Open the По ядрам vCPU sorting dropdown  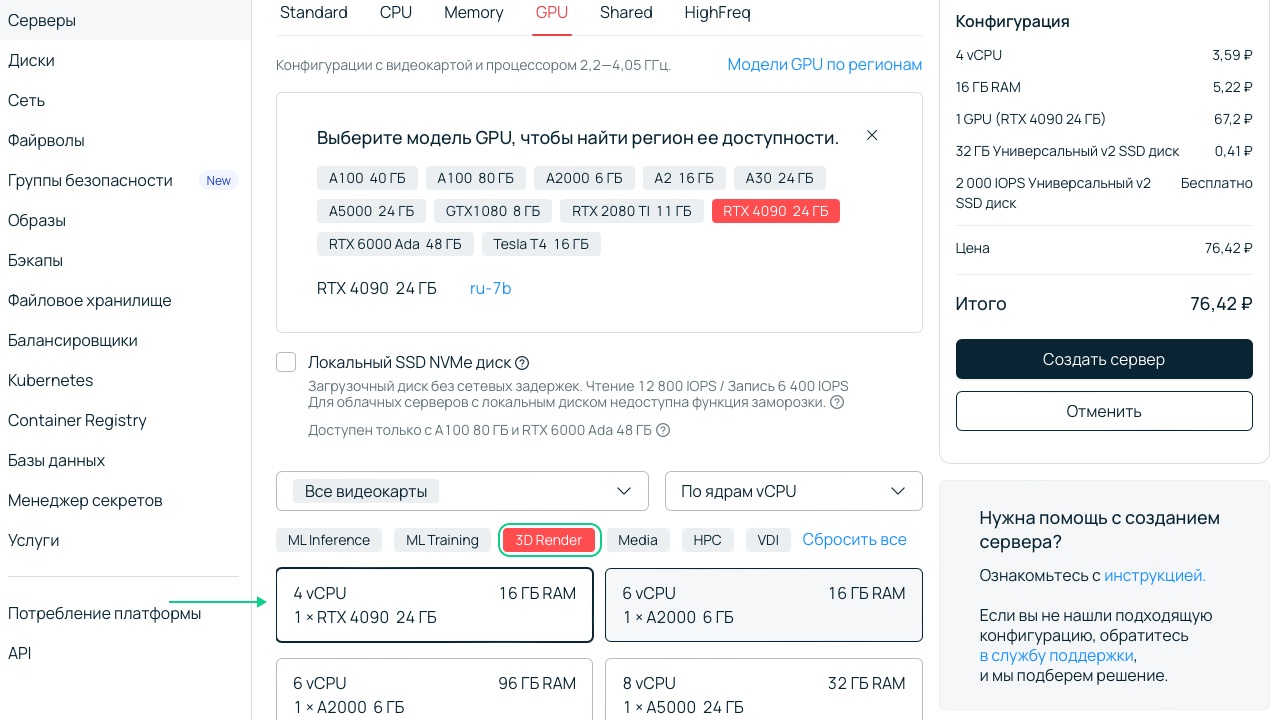coord(793,491)
